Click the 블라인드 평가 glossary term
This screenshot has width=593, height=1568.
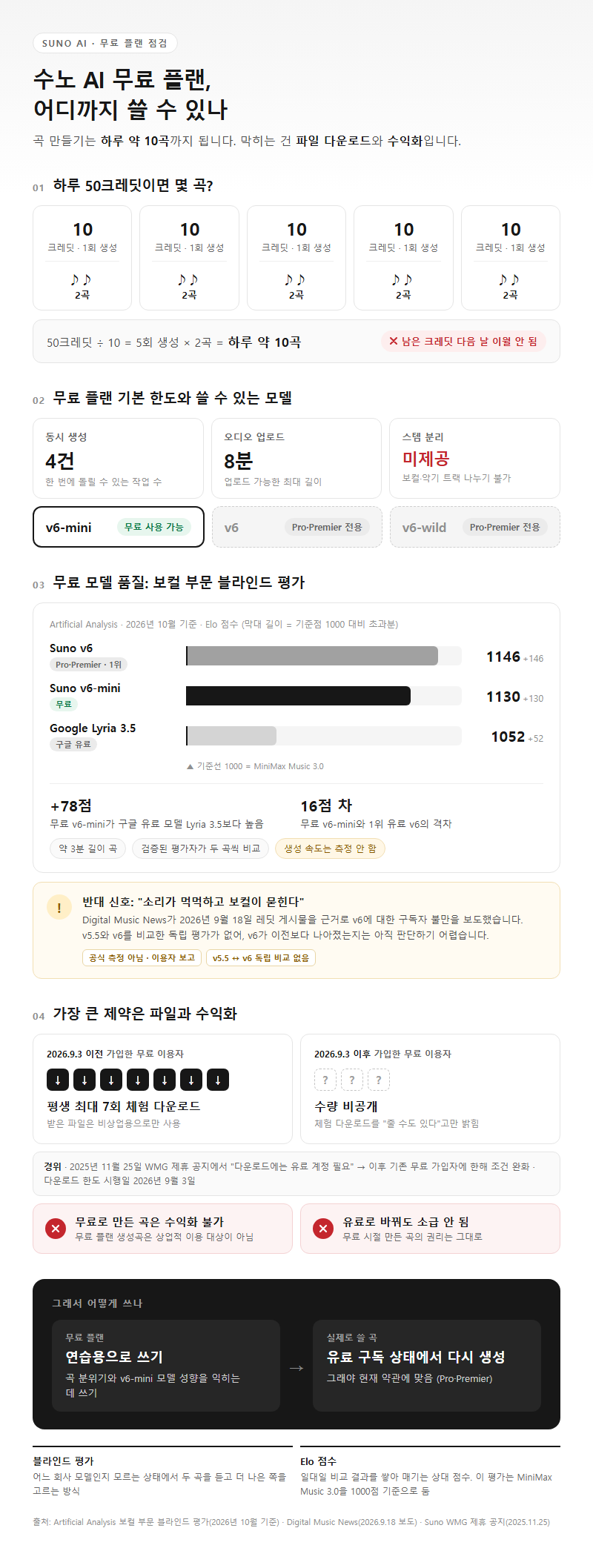[63, 1461]
